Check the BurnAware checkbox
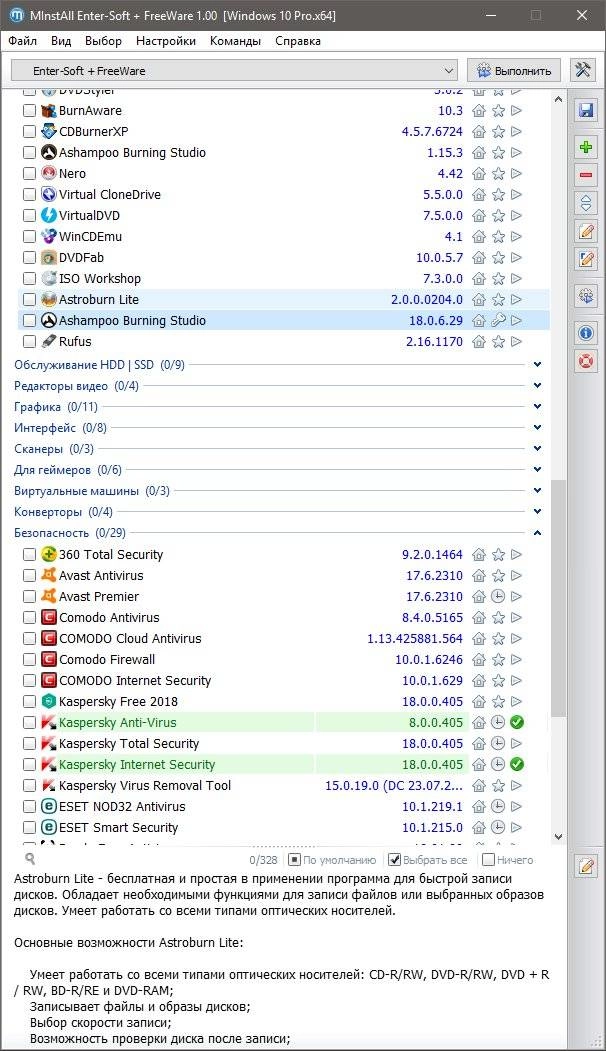The width and height of the screenshot is (606, 1051). tap(29, 111)
